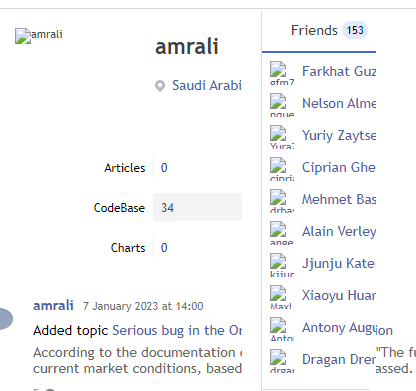Click the Charts count value
Screen dimensions: 416x391
(x=164, y=248)
